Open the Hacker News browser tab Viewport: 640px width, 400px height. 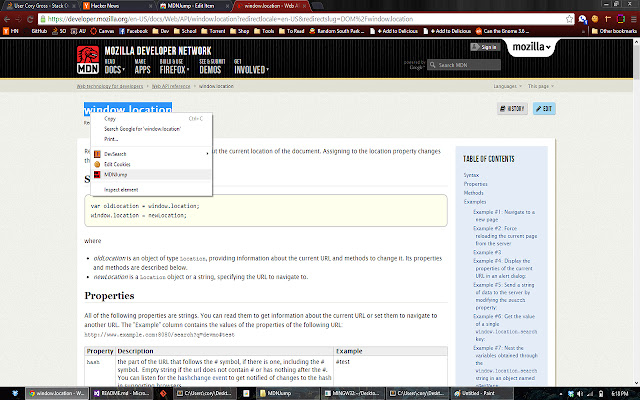click(x=116, y=6)
